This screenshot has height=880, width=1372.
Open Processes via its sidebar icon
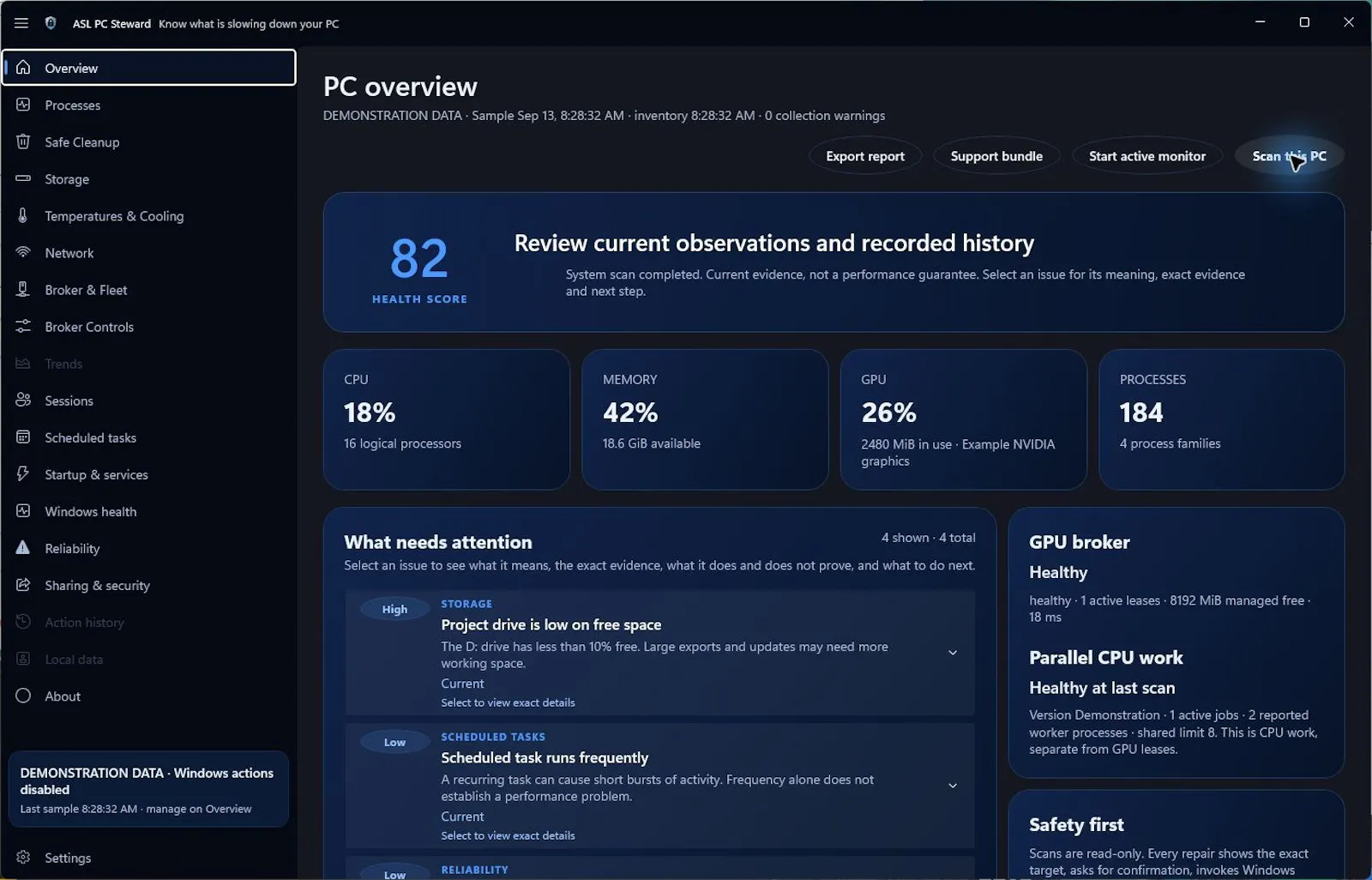click(23, 105)
